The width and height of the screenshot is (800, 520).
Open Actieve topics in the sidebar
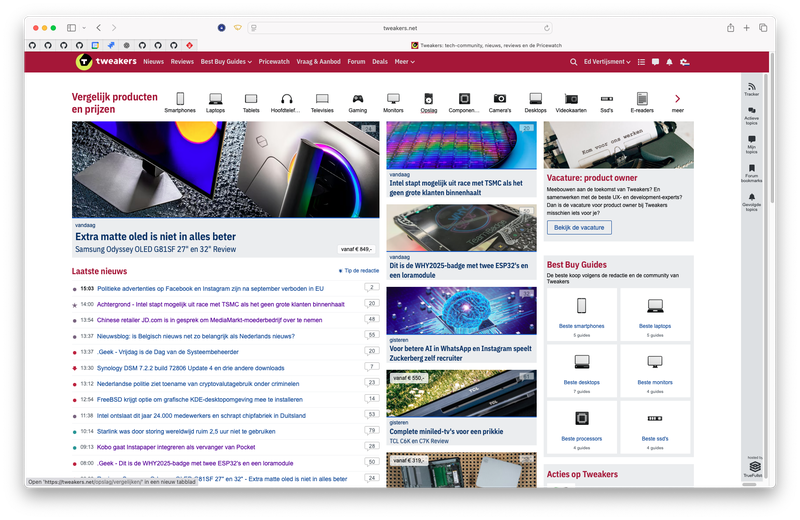coord(752,116)
